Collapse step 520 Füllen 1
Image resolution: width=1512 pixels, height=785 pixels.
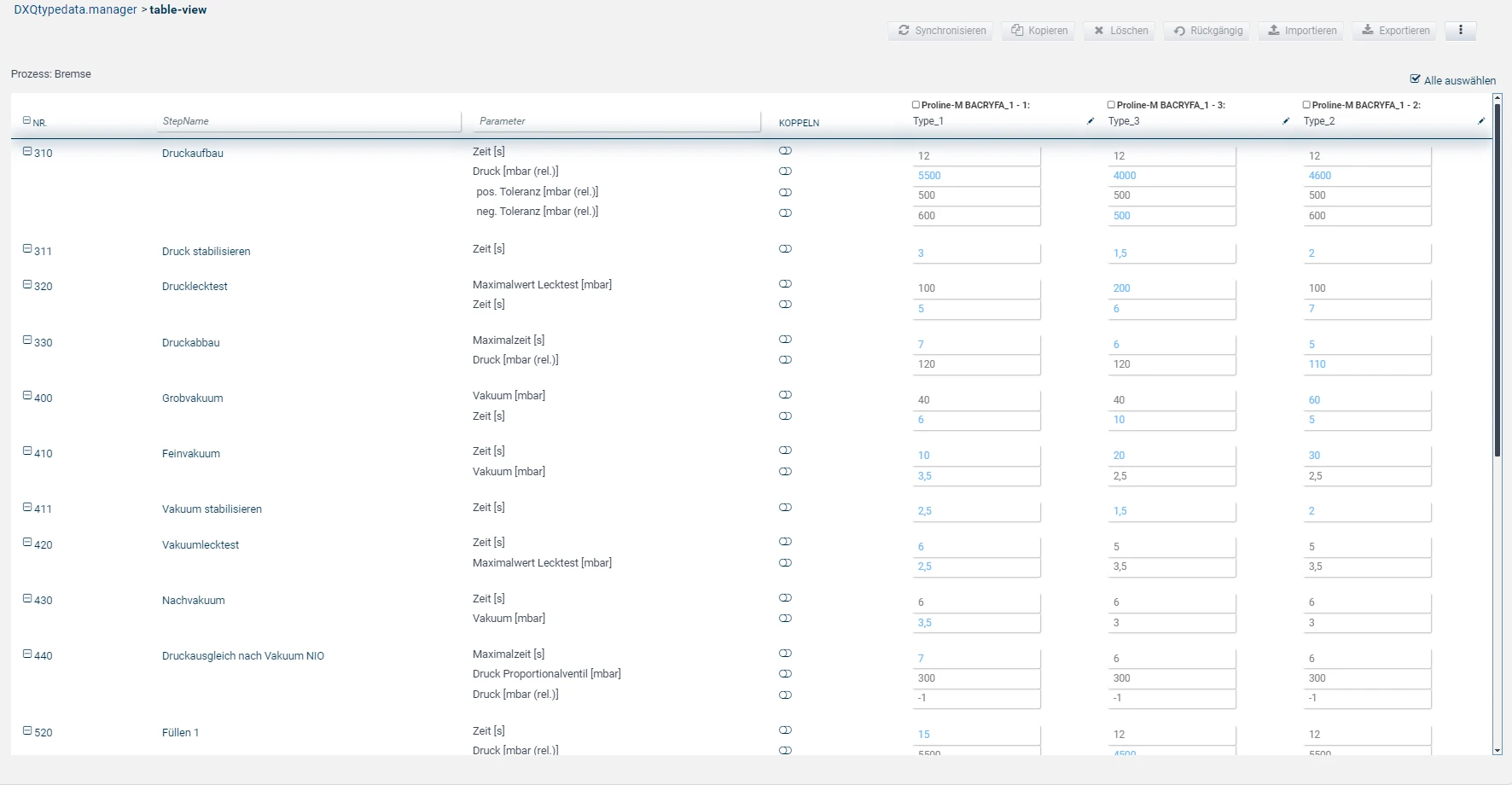pyautogui.click(x=27, y=730)
